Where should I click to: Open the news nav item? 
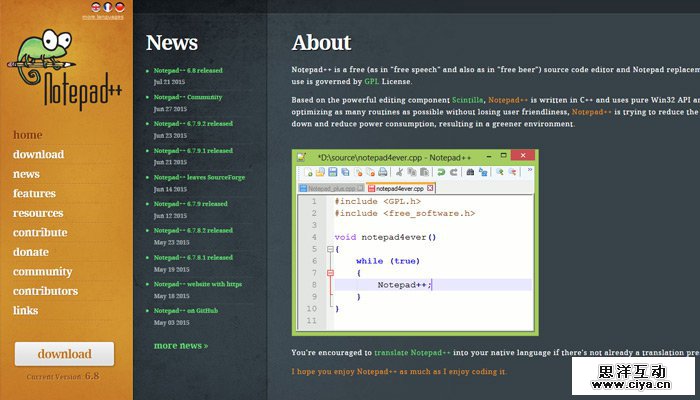[26, 174]
